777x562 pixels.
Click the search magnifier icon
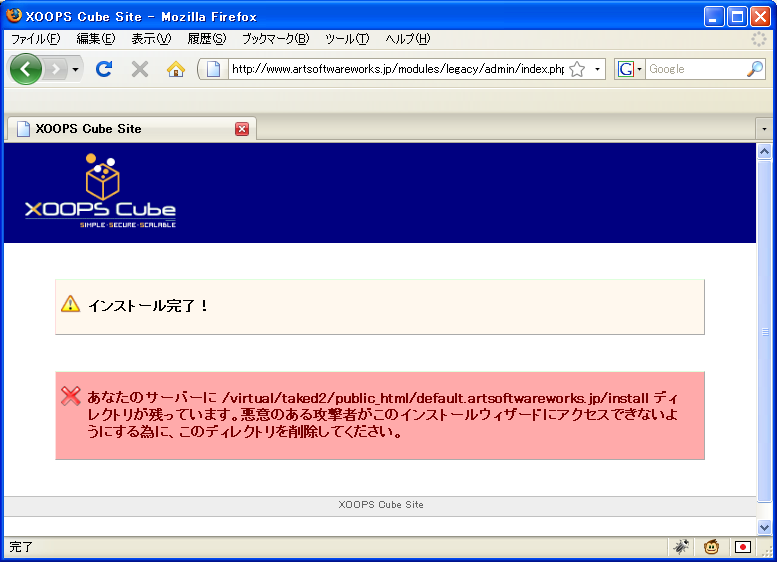[755, 69]
